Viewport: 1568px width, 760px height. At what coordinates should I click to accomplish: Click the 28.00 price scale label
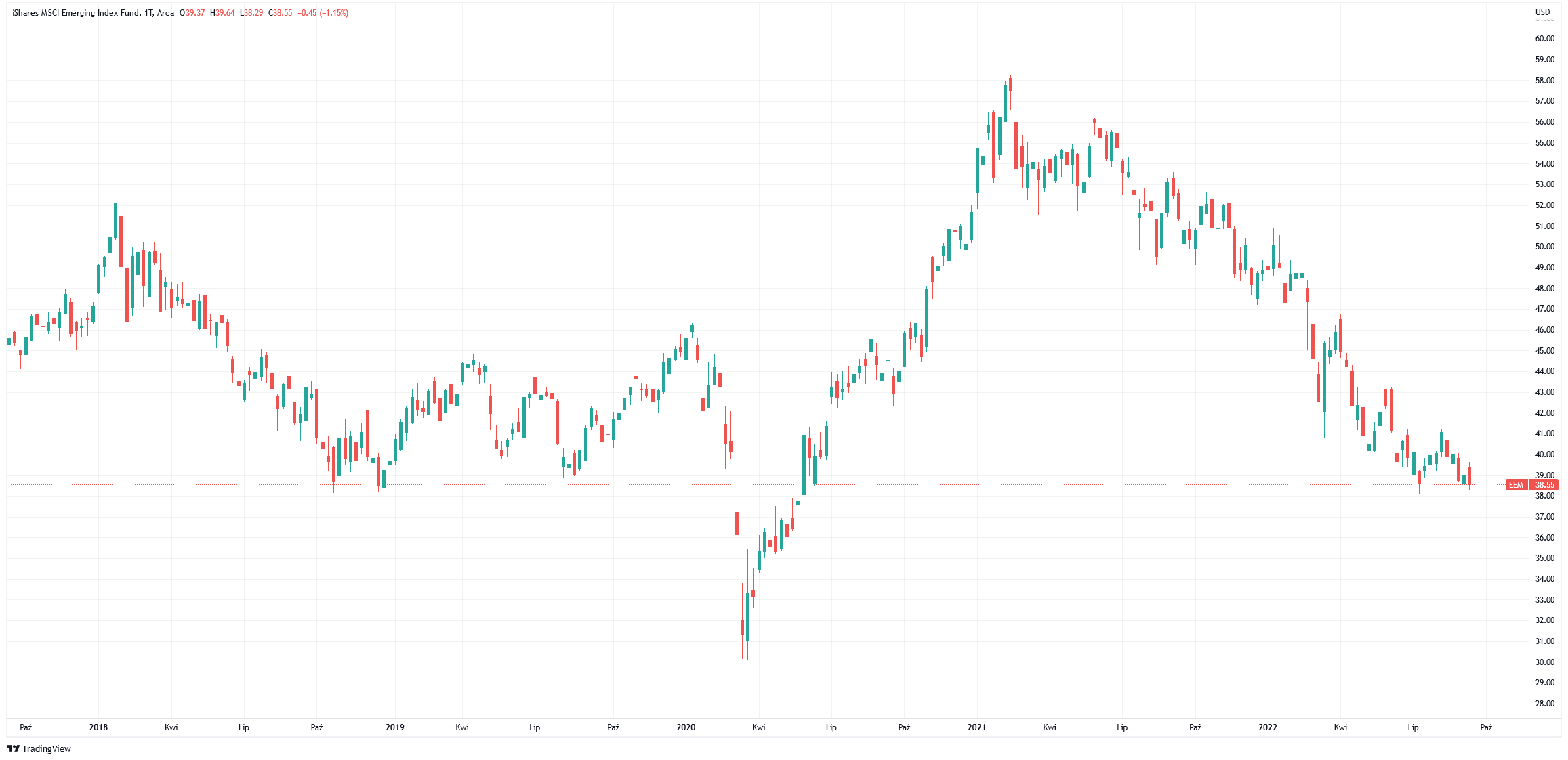coord(1544,704)
